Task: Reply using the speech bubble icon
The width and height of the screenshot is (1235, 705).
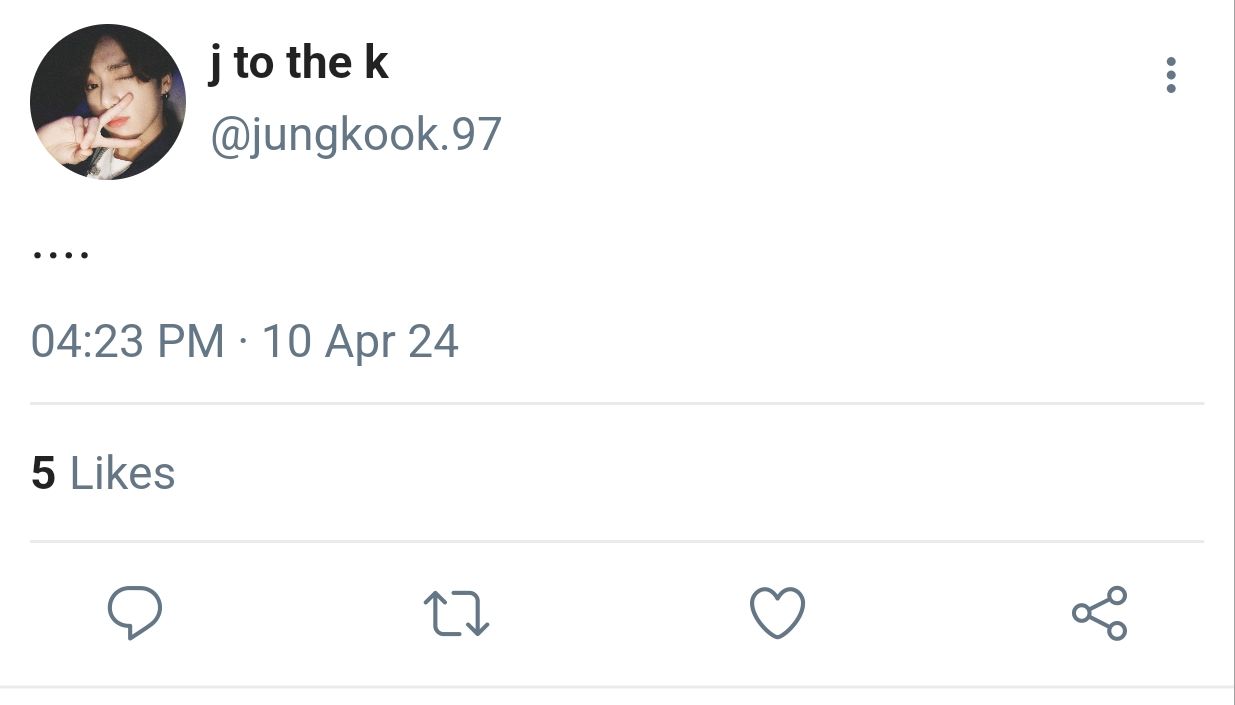Action: click(x=134, y=613)
